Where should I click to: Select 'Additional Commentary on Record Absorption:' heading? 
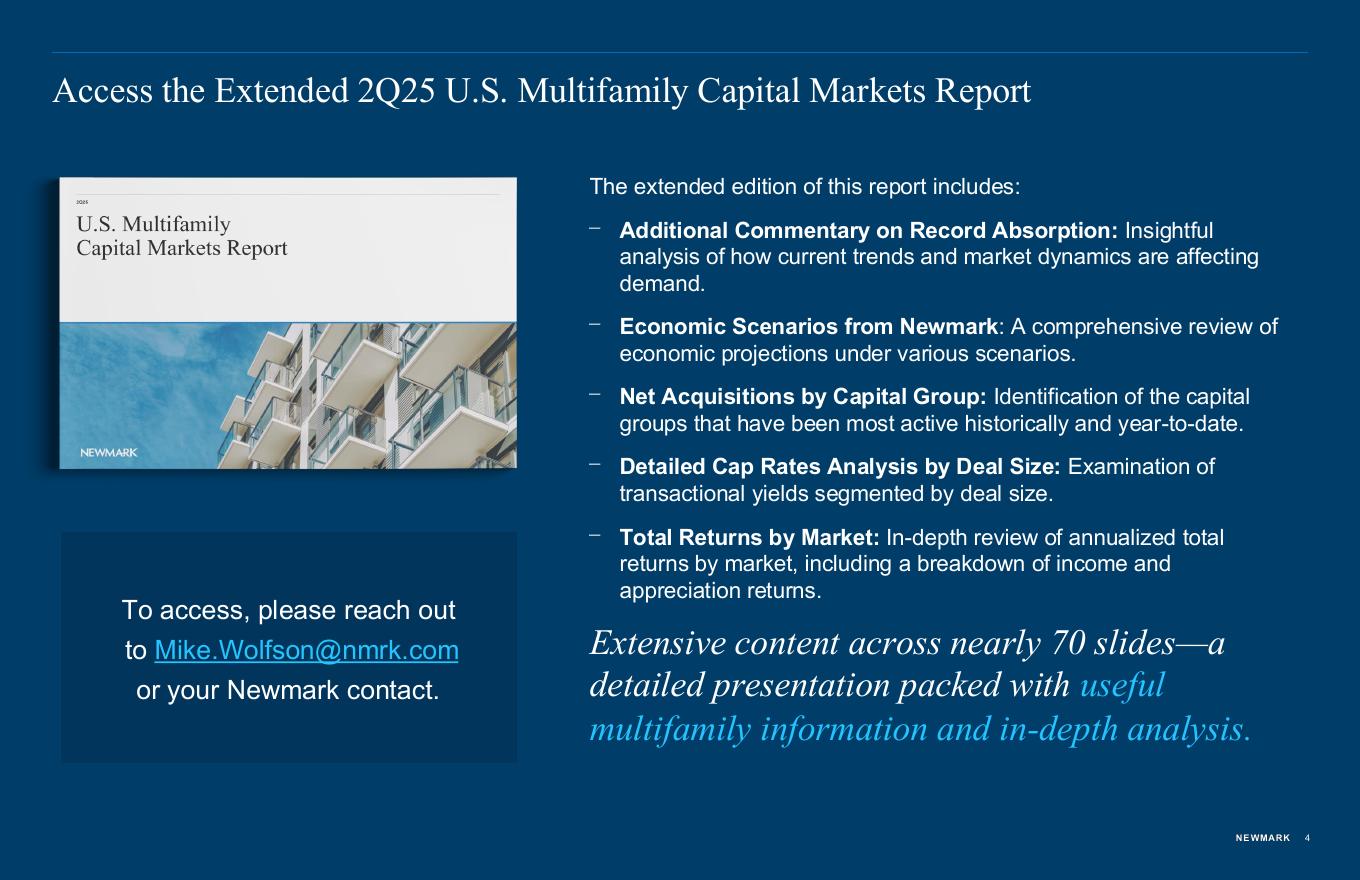point(869,231)
